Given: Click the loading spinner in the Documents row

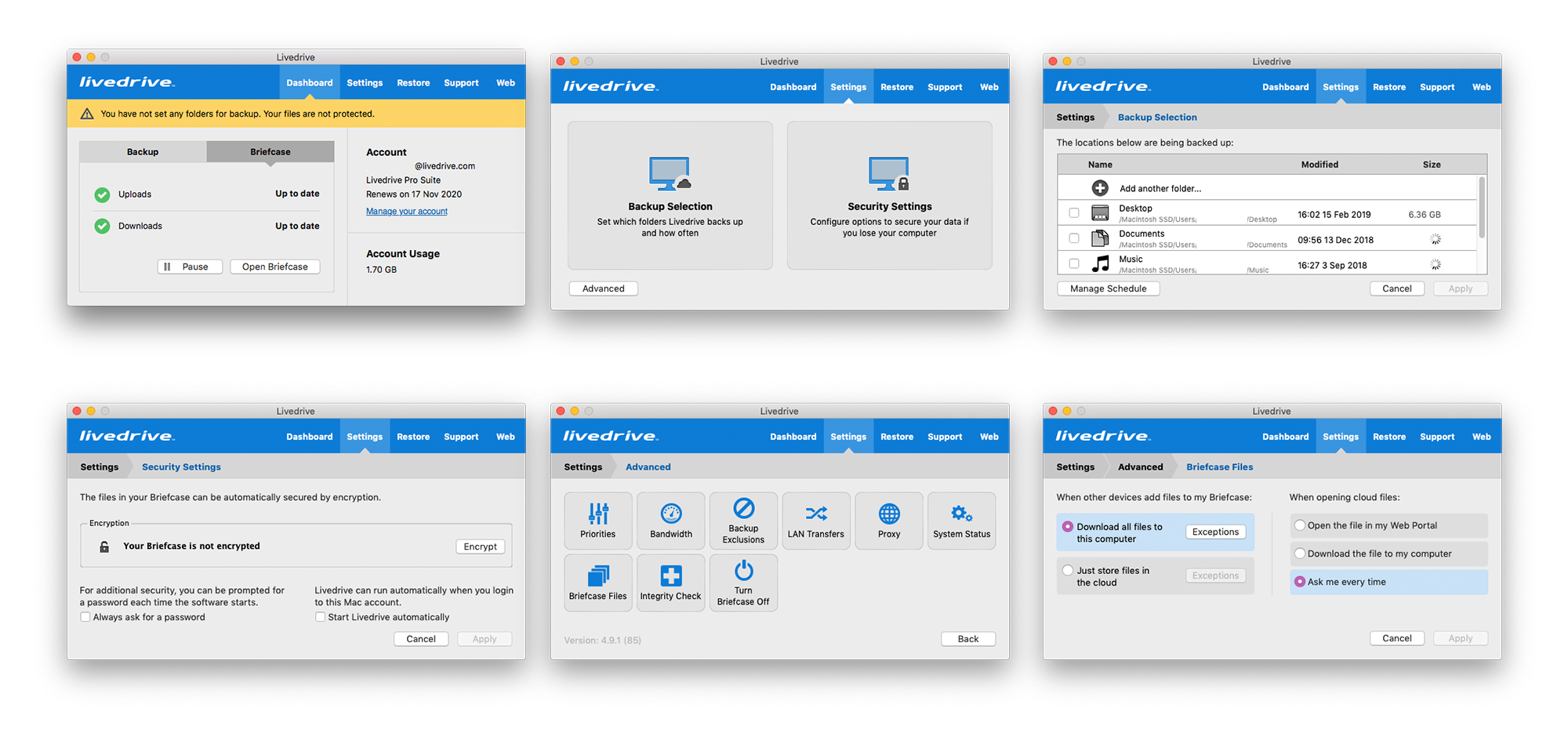Looking at the screenshot, I should click(1436, 239).
